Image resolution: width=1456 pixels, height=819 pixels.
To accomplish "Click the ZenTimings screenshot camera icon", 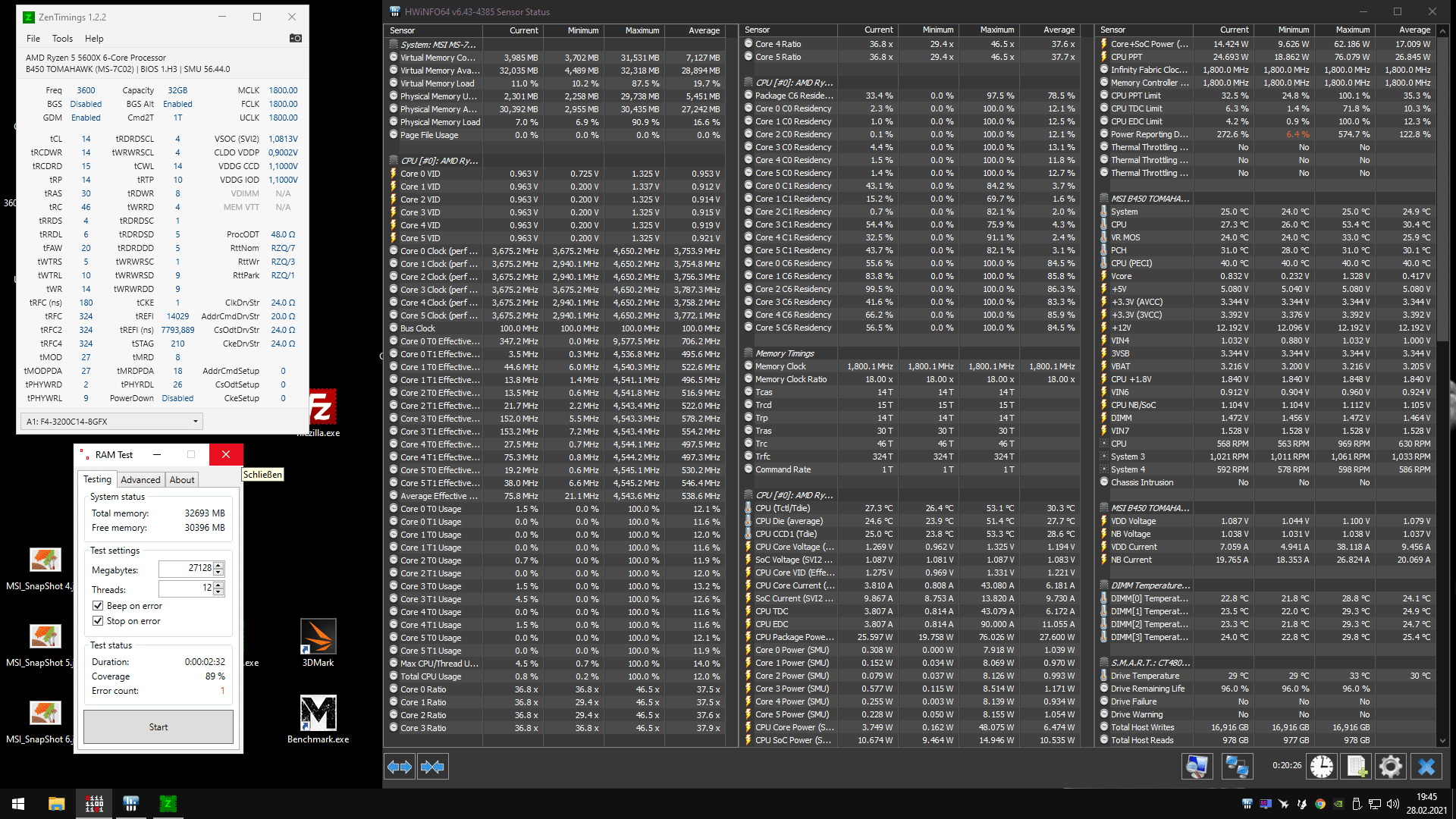I will pos(296,38).
